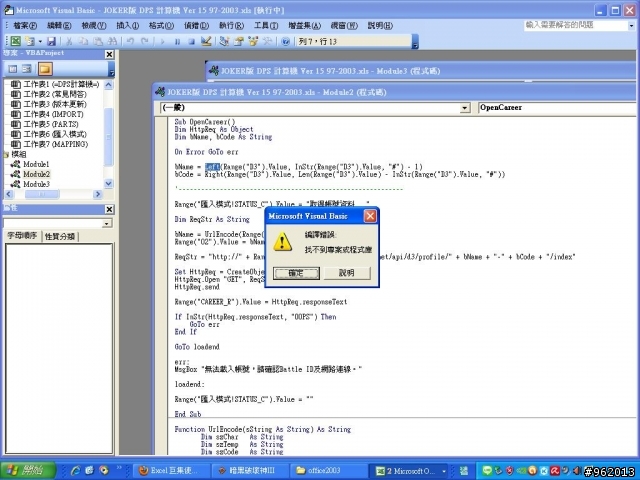The height and width of the screenshot is (480, 640).
Task: Click the Find binoculars icon
Action: pyautogui.click(x=111, y=41)
